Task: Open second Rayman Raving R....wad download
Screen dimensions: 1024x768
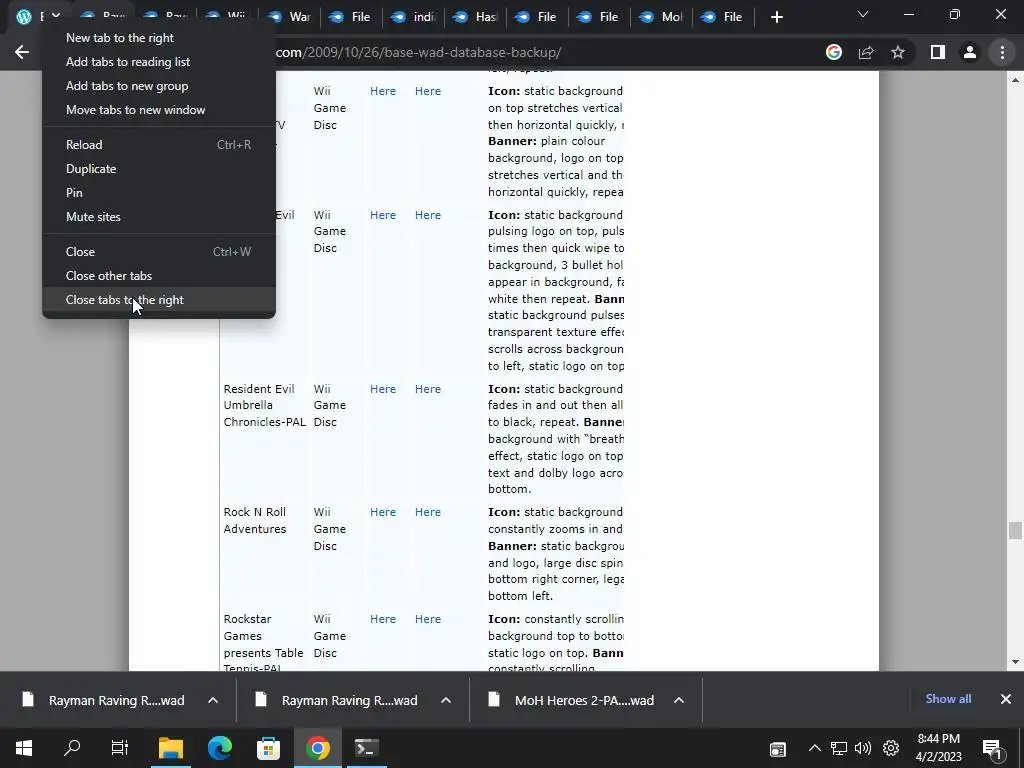Action: pos(338,701)
